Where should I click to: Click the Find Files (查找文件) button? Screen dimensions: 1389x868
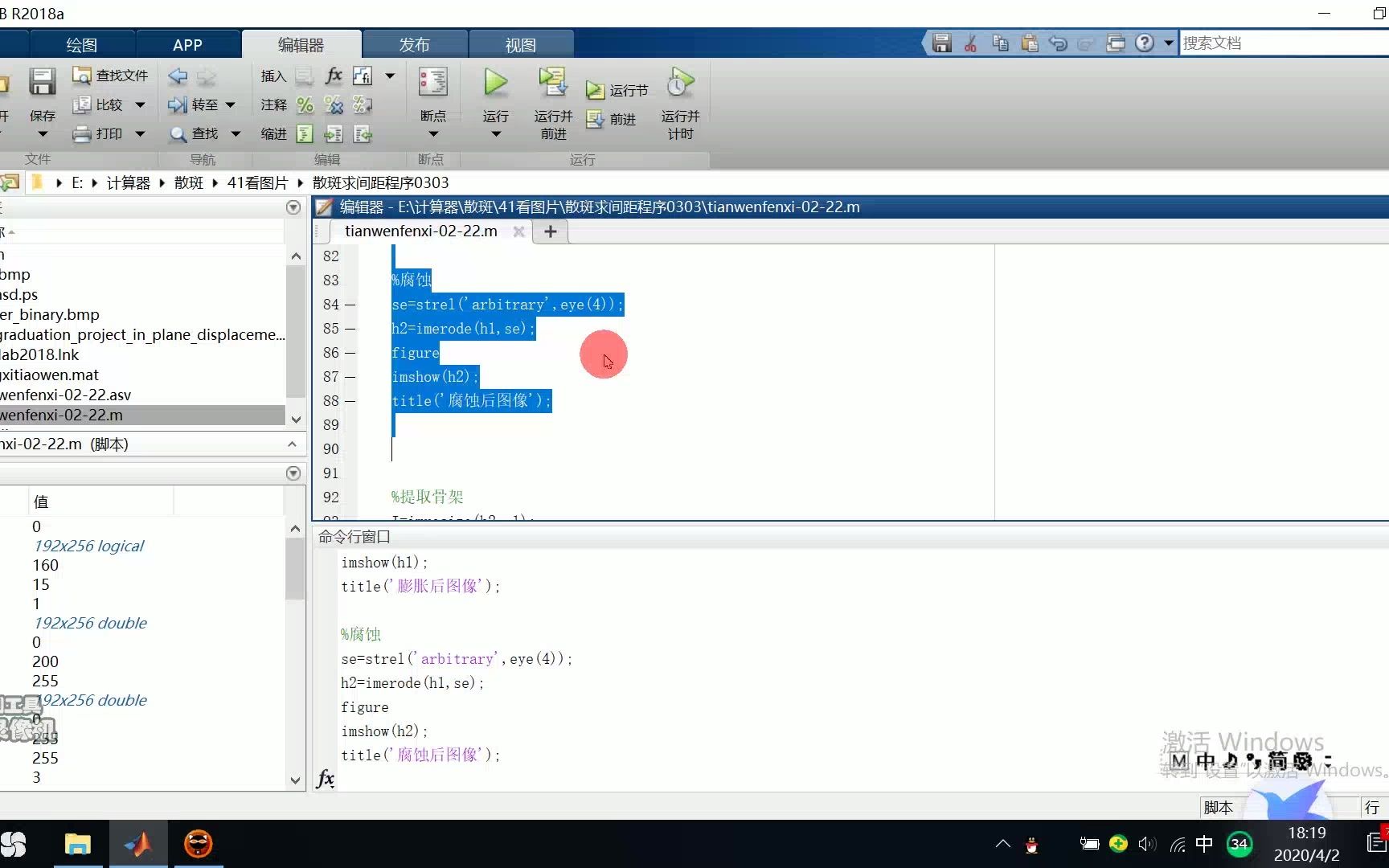(110, 76)
